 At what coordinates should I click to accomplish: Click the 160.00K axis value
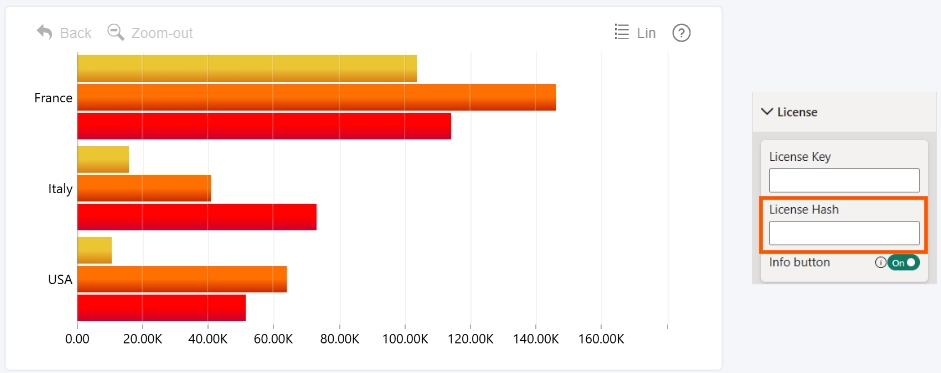(x=601, y=339)
